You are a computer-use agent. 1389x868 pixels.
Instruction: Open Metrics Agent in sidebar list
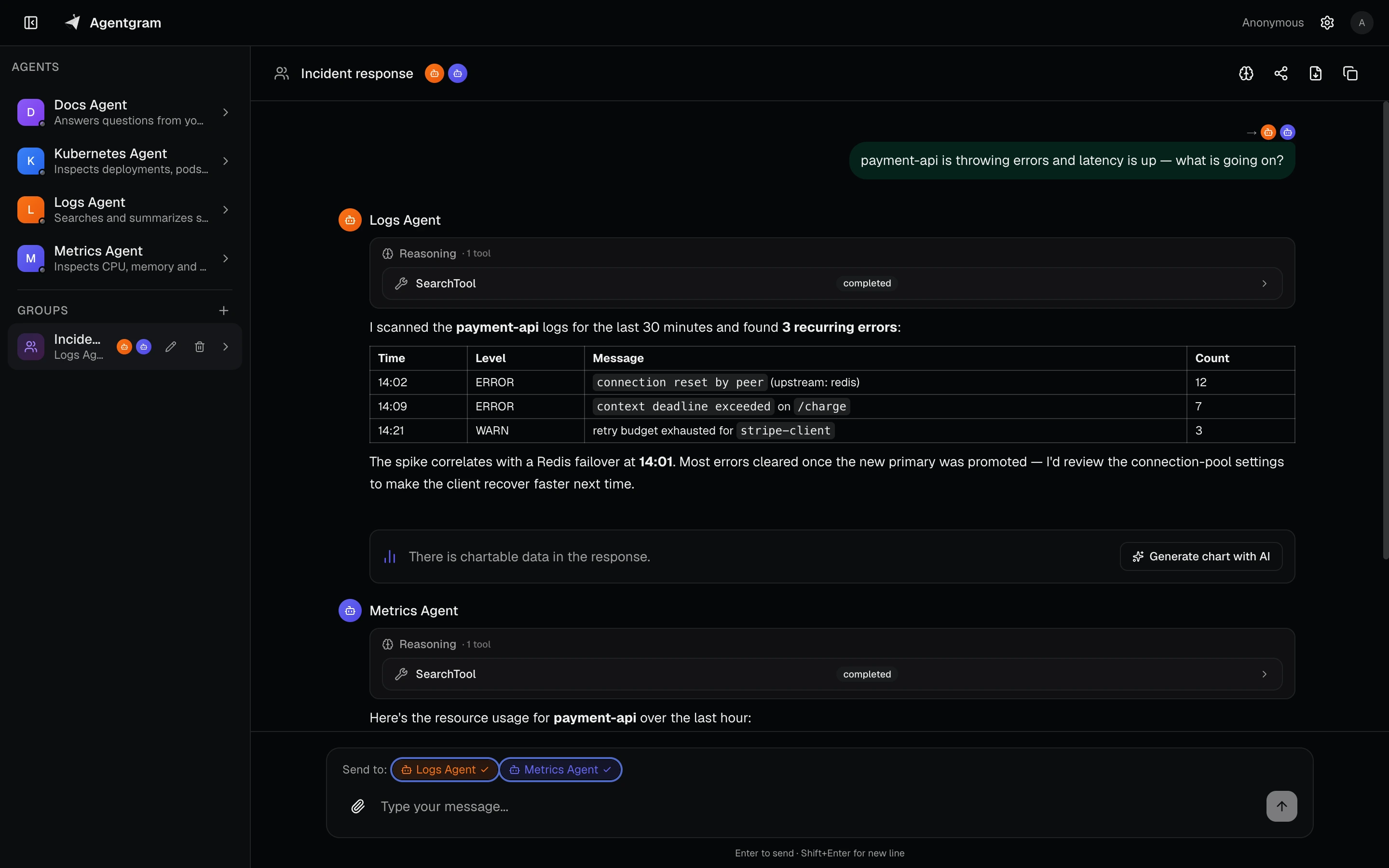[124, 258]
